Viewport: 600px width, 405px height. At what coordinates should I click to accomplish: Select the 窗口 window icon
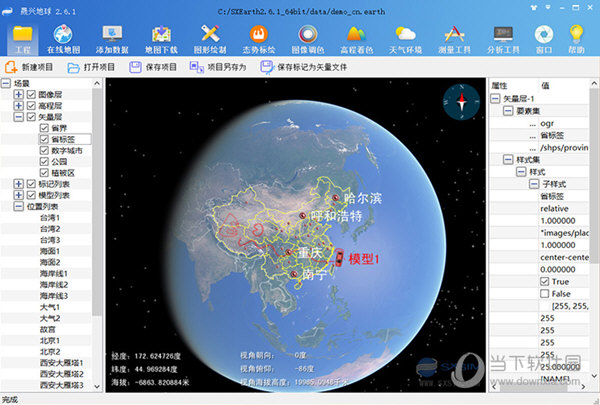coord(544,34)
